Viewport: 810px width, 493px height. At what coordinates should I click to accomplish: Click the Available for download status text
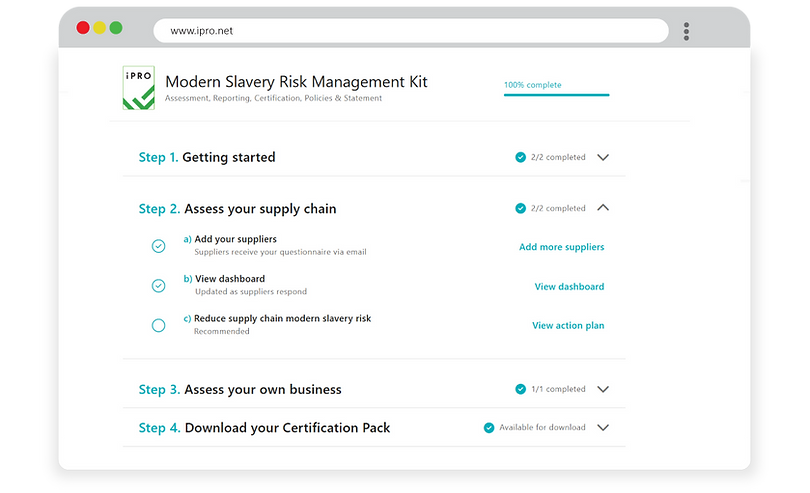click(x=542, y=427)
